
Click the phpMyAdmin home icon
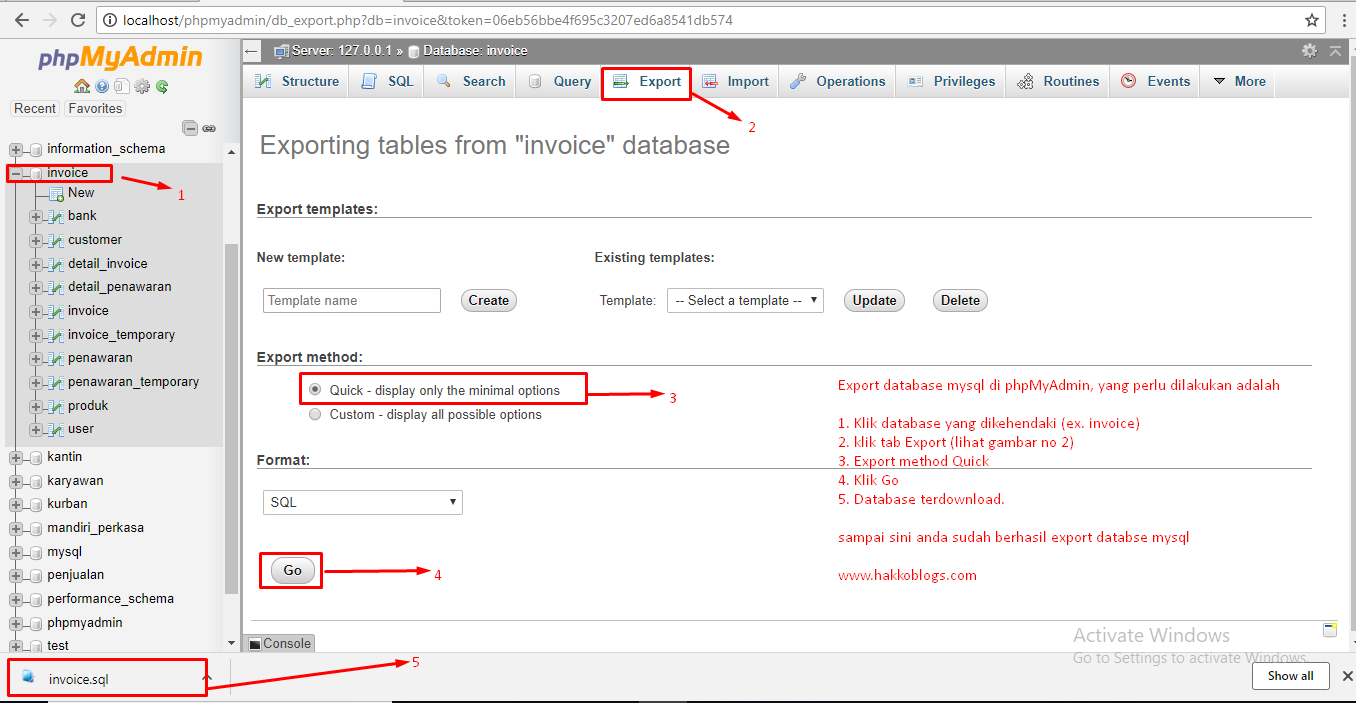point(82,87)
